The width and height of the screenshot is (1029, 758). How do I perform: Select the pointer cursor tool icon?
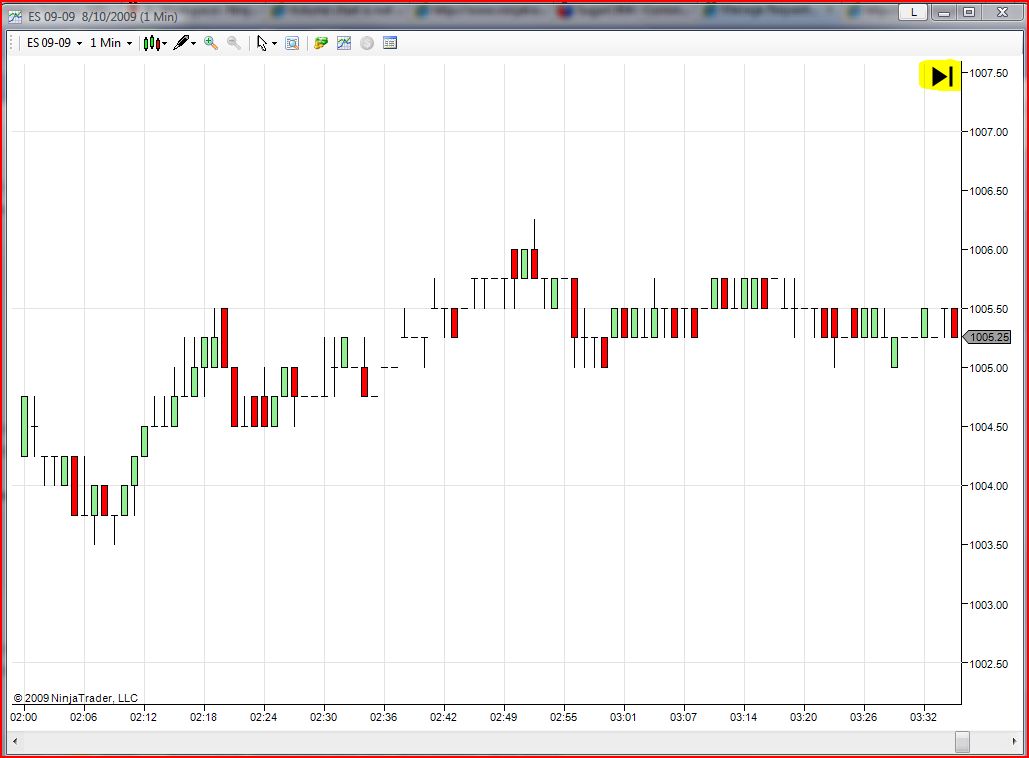(262, 43)
